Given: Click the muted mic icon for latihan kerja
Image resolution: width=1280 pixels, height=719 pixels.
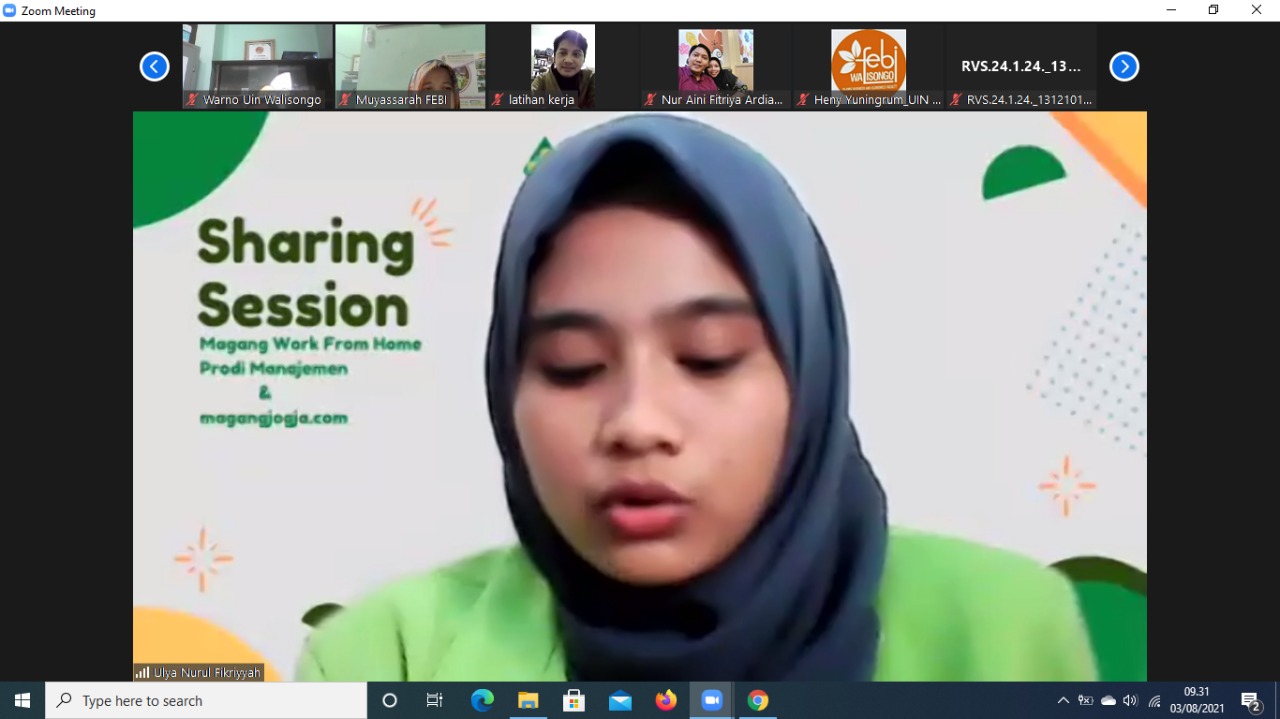Looking at the screenshot, I should 497,100.
